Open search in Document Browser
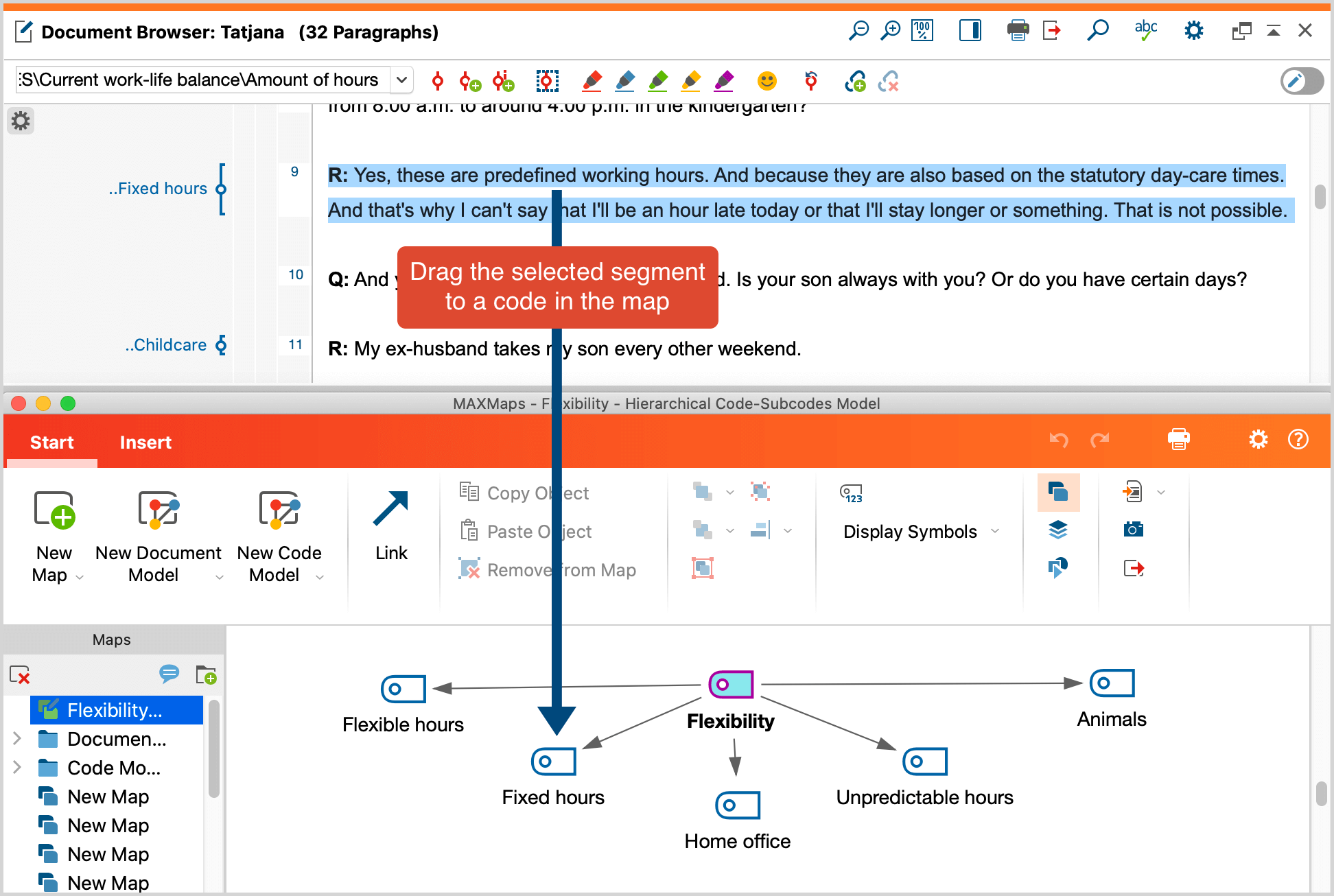Screen dimensions: 1334x896 [x=1097, y=31]
